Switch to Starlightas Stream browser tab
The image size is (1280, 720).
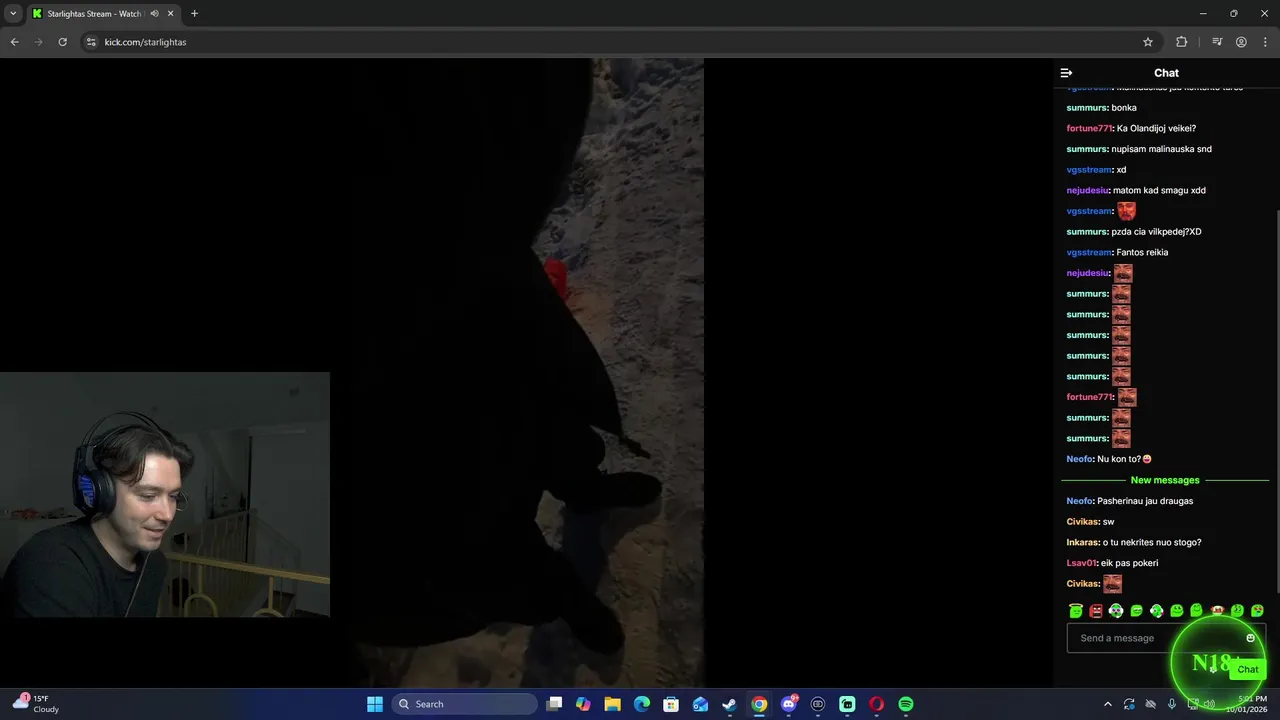(x=103, y=14)
